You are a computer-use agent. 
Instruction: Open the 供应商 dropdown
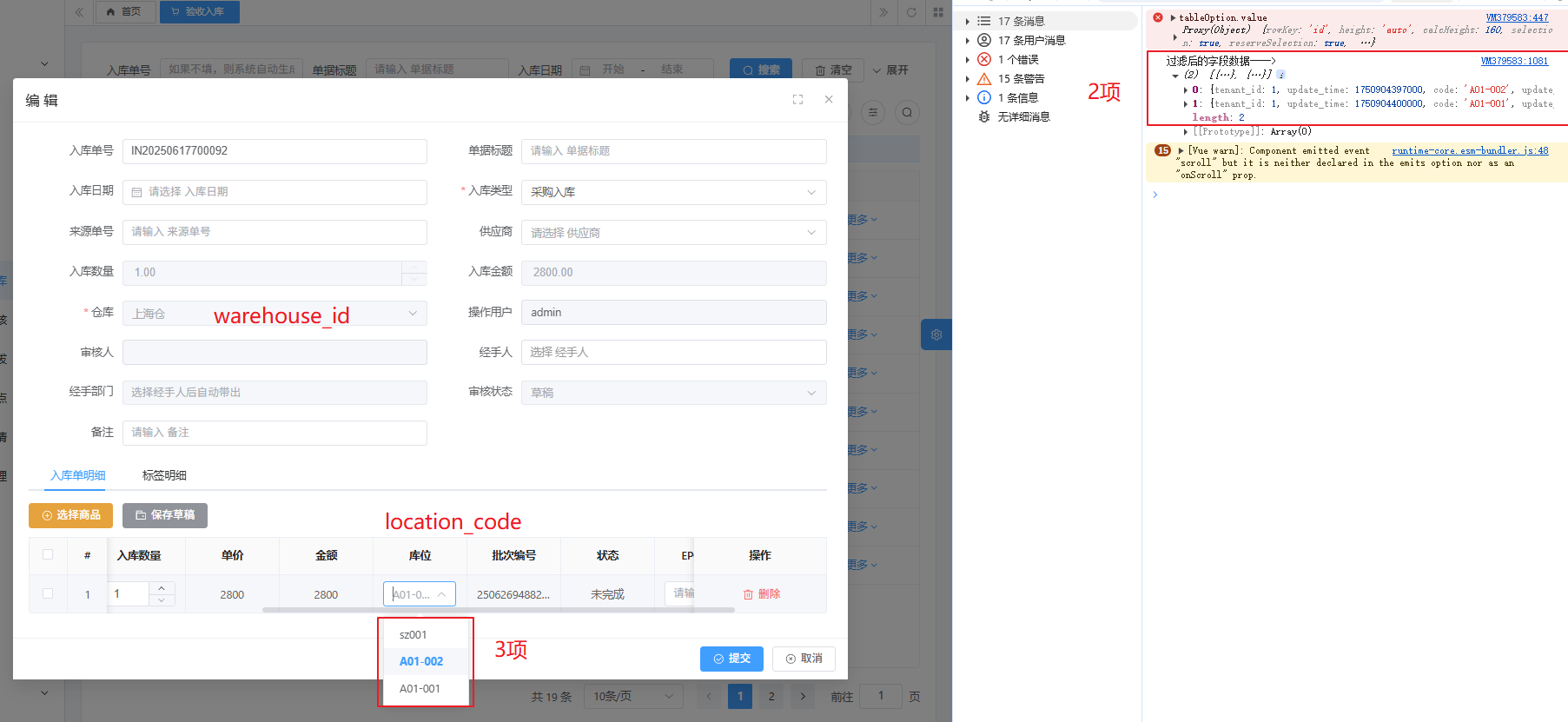coord(673,232)
